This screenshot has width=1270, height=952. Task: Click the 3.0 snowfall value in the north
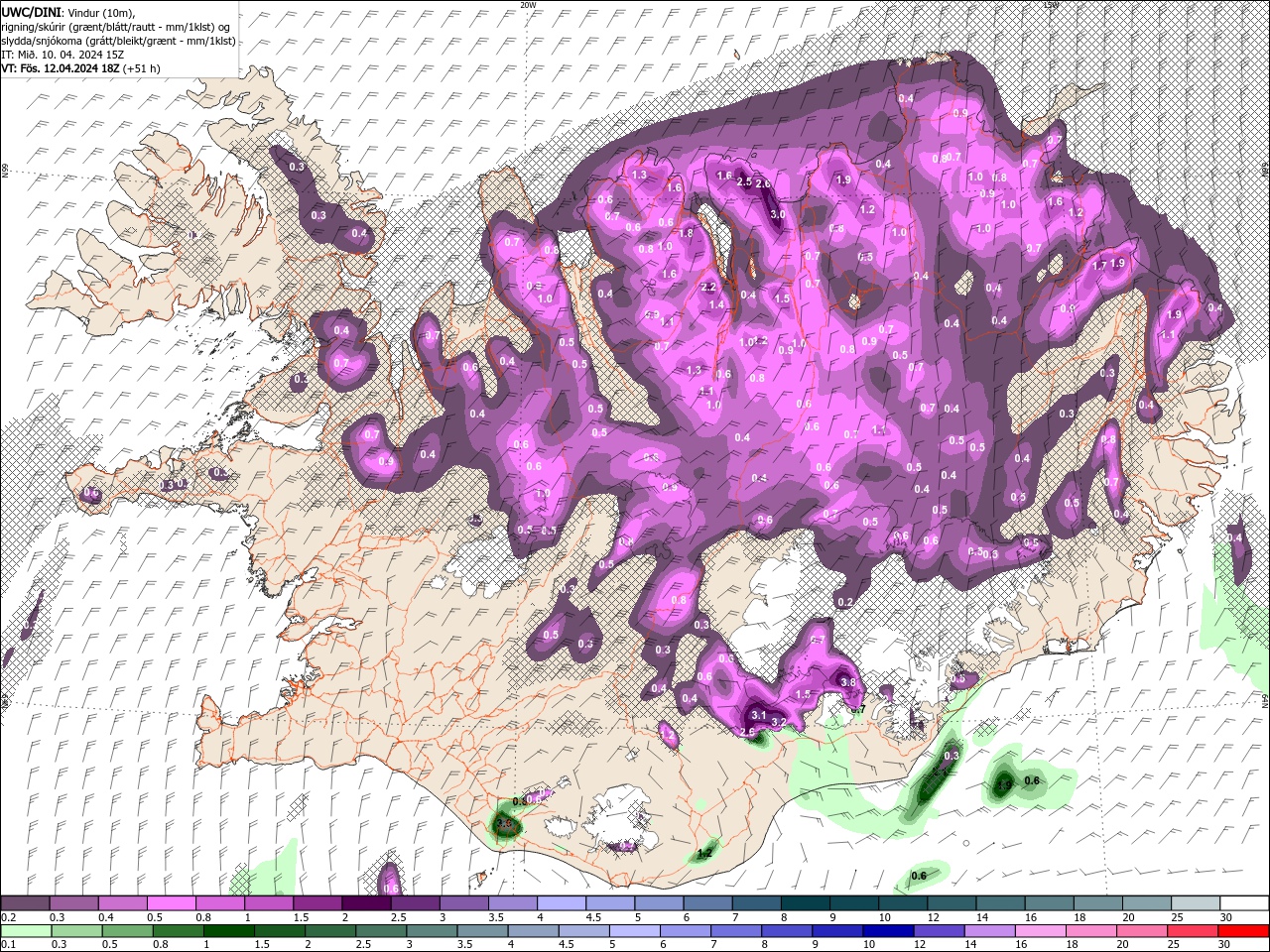point(779,214)
